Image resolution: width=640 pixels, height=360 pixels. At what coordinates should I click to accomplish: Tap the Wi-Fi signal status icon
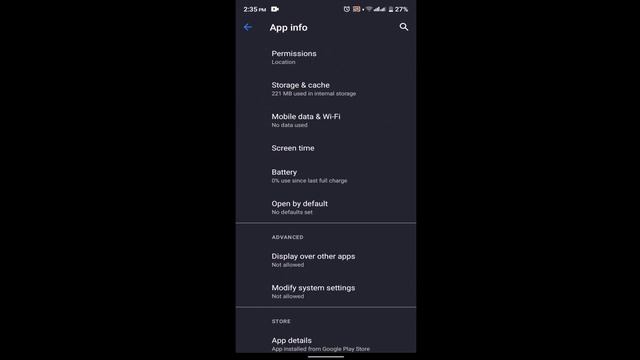pos(369,9)
